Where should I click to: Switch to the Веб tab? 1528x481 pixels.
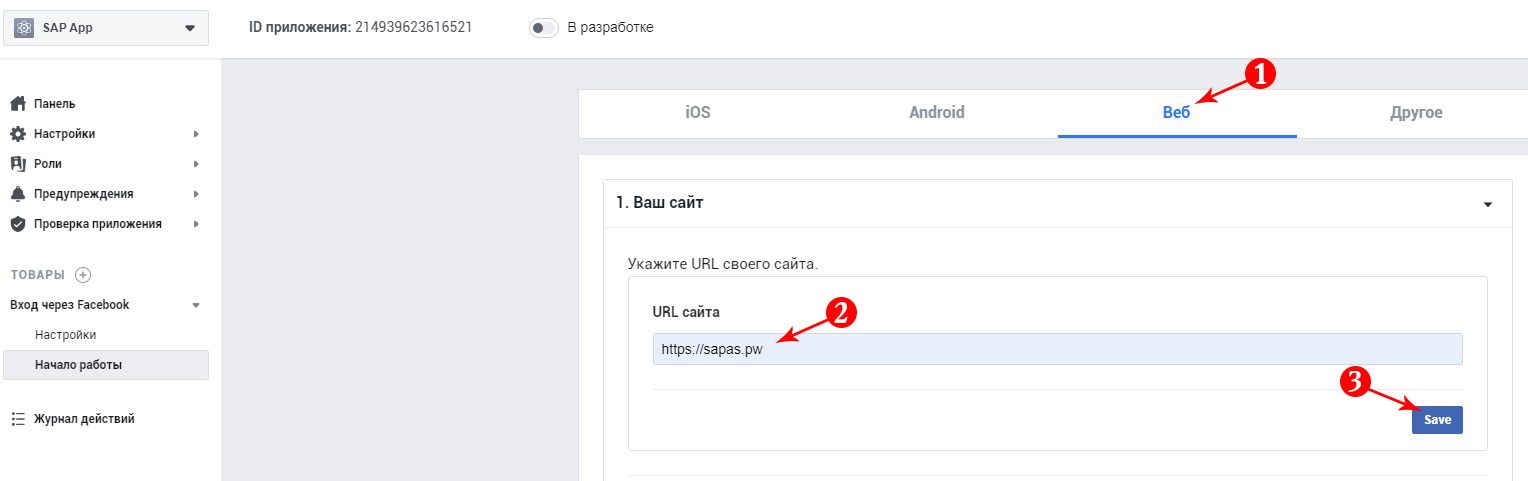pos(1177,113)
